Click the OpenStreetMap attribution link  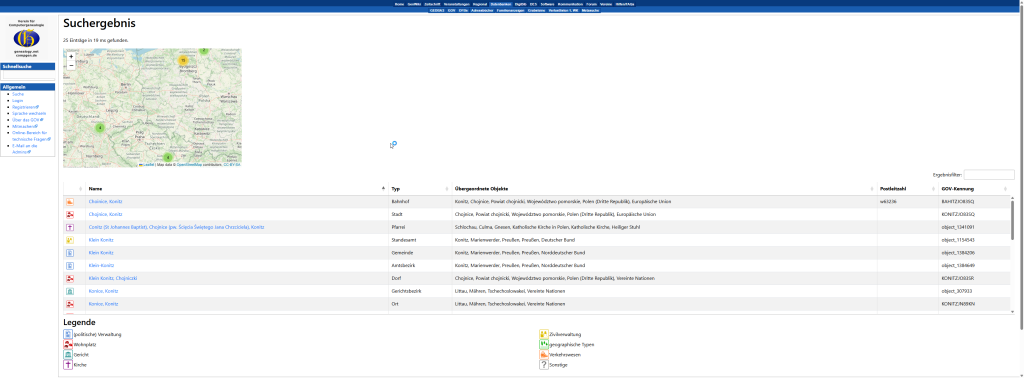click(189, 165)
